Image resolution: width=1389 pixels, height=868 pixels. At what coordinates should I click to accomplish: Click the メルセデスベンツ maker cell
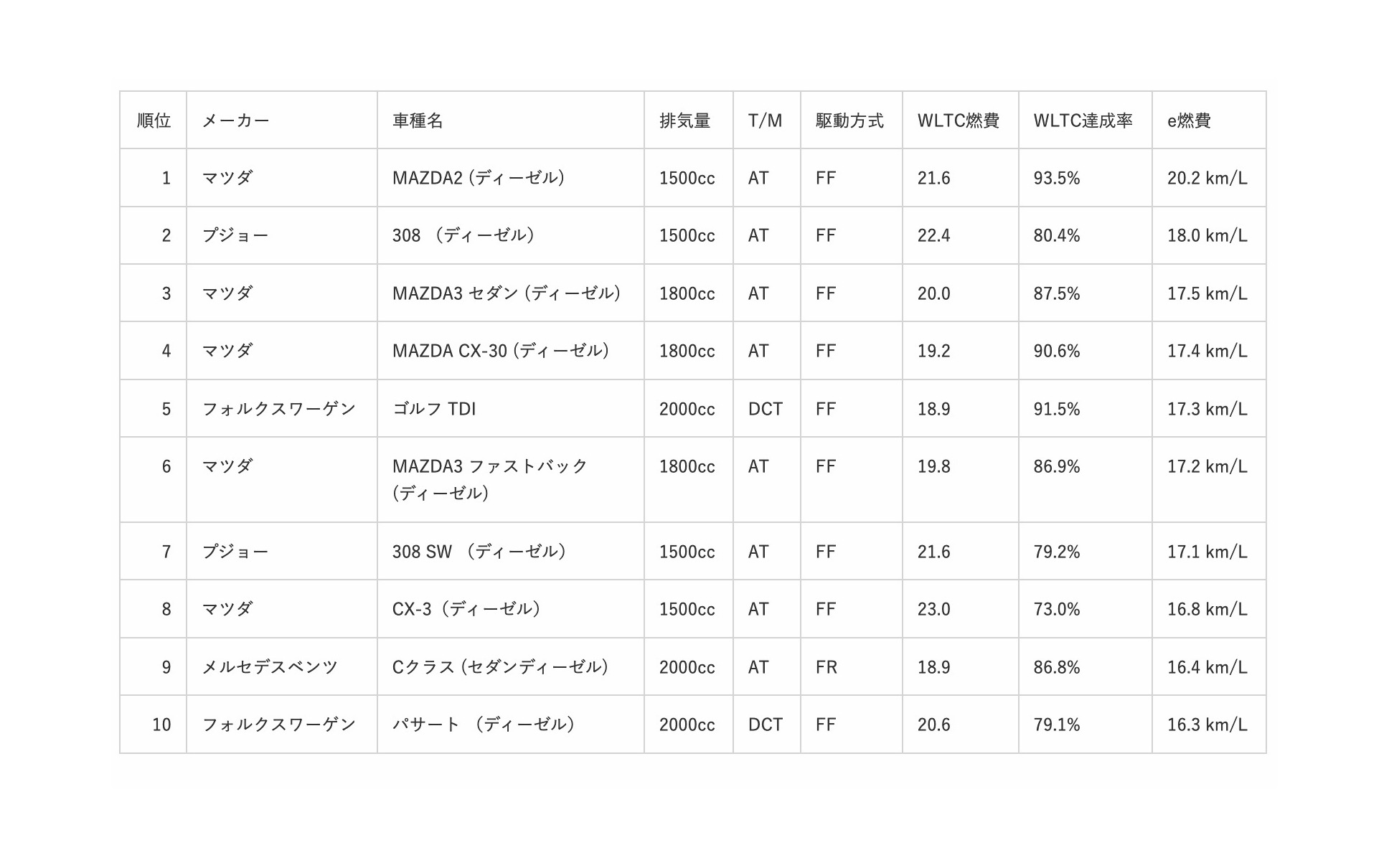point(270,667)
